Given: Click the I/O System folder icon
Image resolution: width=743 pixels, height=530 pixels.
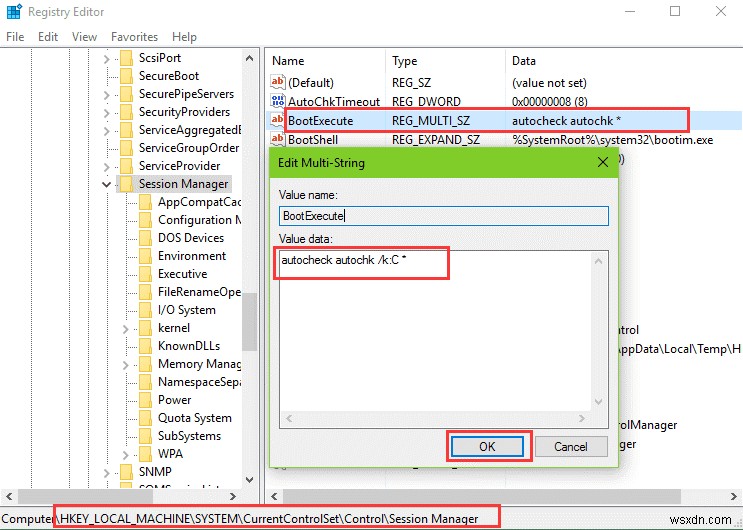Looking at the screenshot, I should click(x=145, y=311).
